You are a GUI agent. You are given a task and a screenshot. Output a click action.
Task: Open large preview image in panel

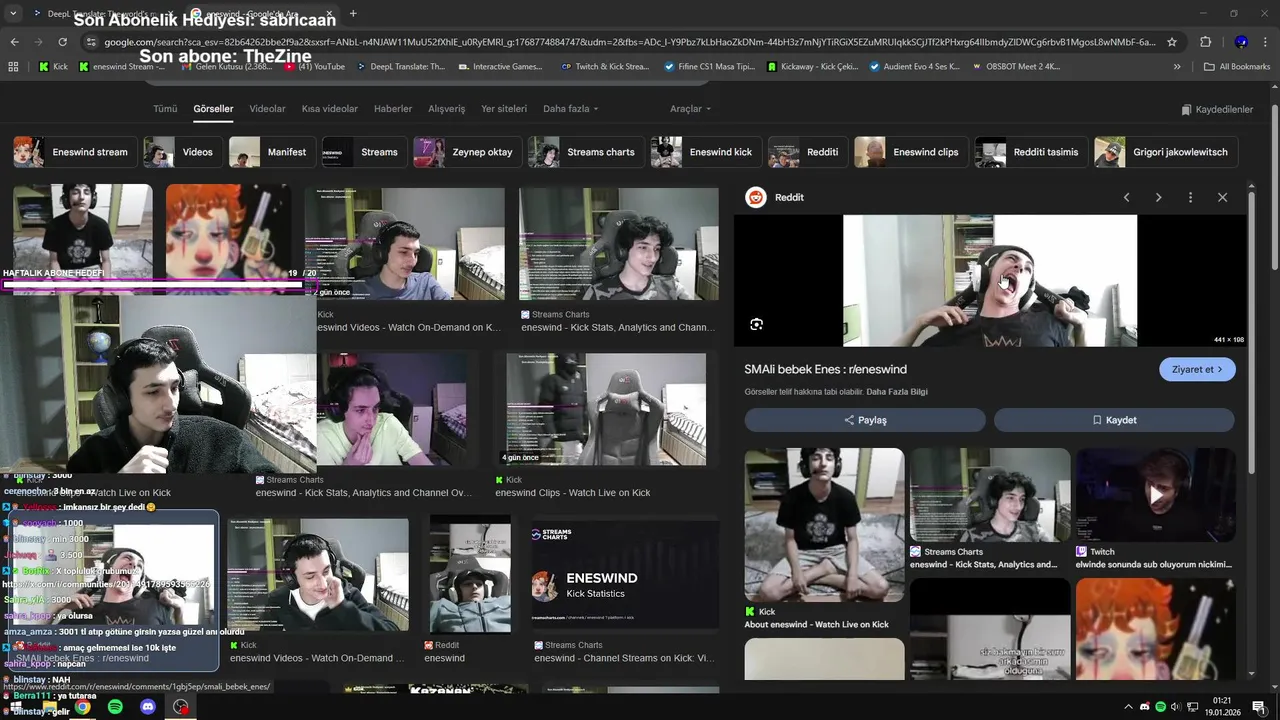point(990,281)
